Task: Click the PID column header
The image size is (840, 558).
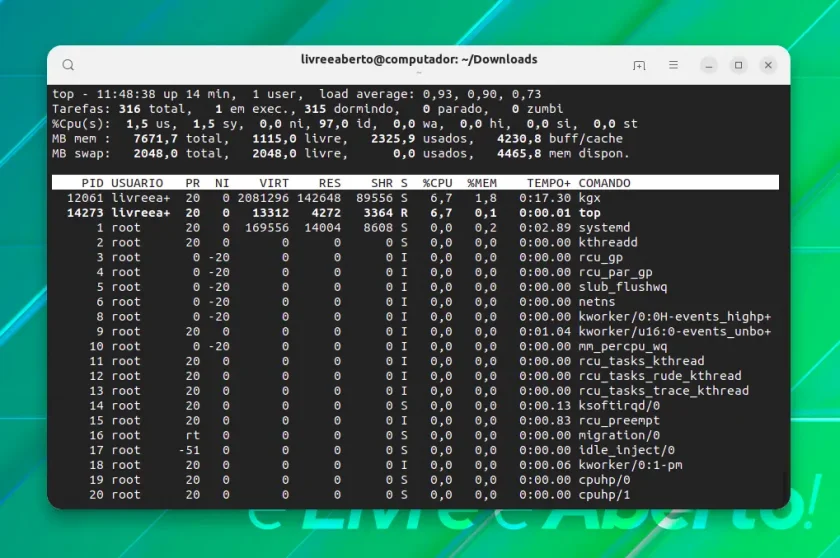Action: coord(92,183)
